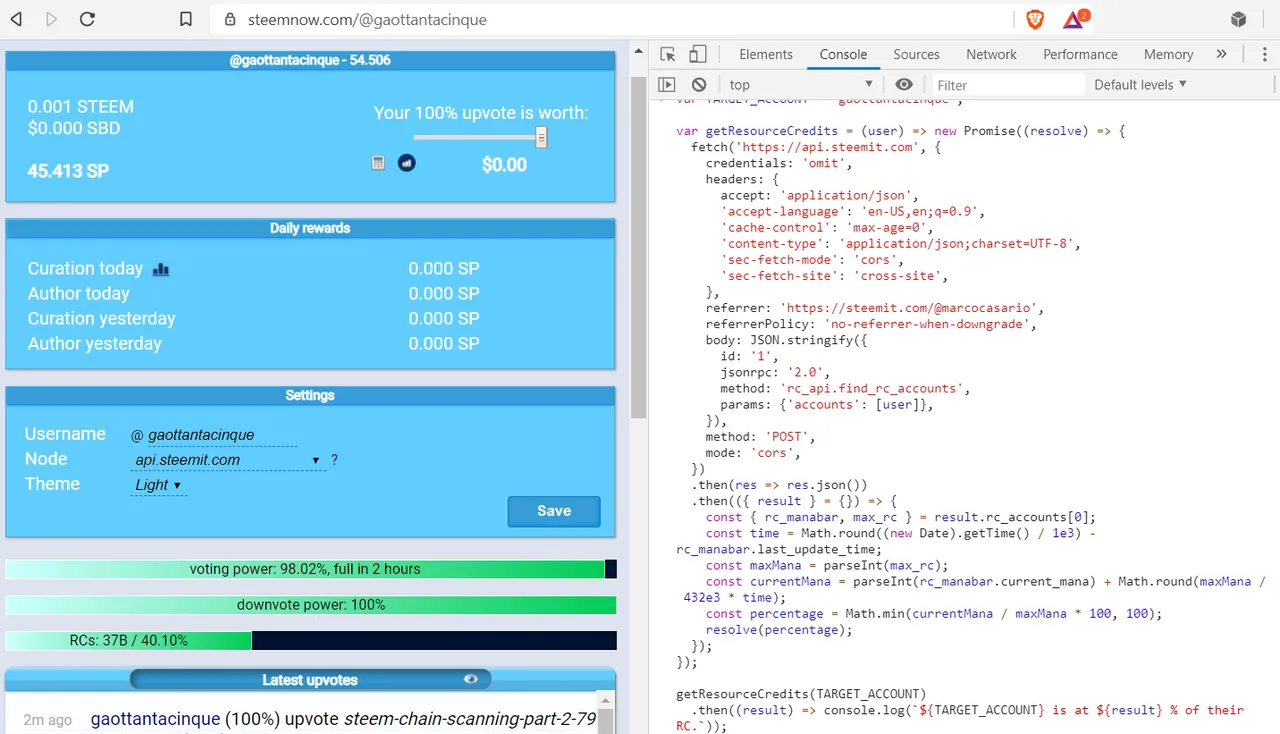Click the eye icon to create live expression
This screenshot has height=734, width=1280.
904,85
